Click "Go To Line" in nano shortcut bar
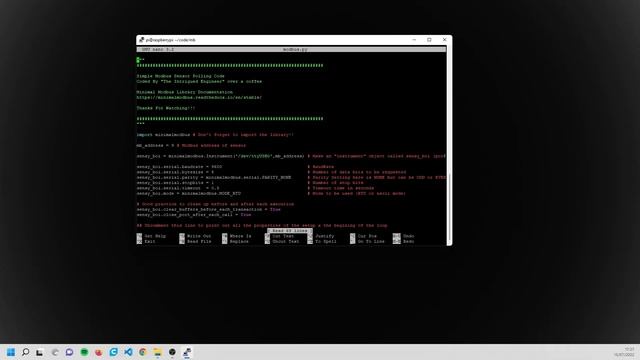This screenshot has width=640, height=360. [x=371, y=241]
